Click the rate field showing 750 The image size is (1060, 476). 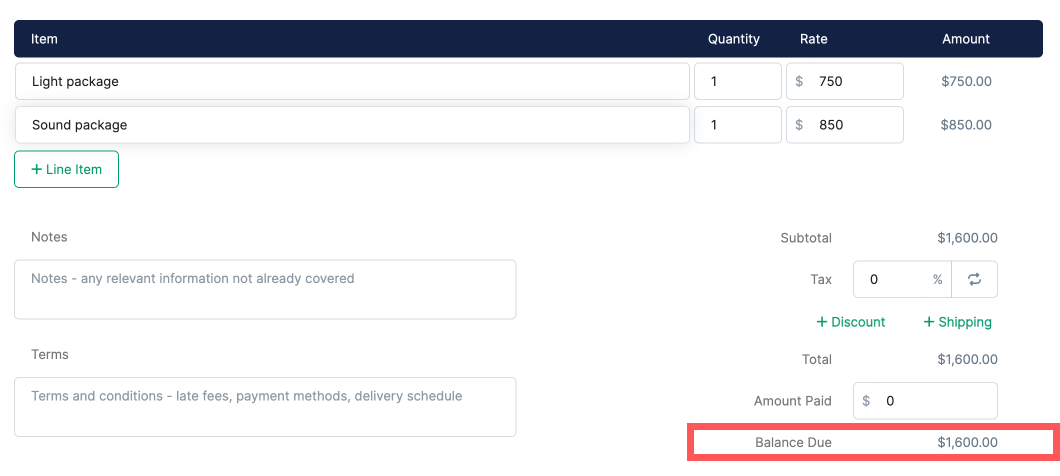pyautogui.click(x=844, y=81)
